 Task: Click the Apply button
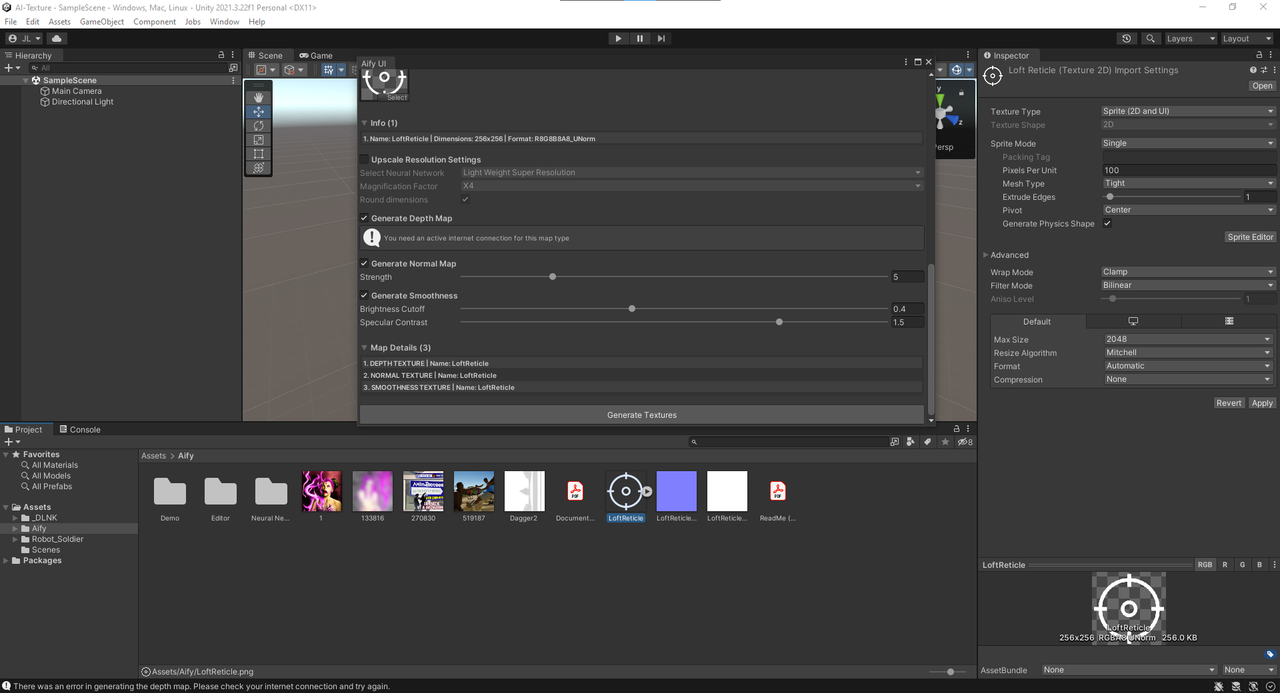click(1262, 403)
